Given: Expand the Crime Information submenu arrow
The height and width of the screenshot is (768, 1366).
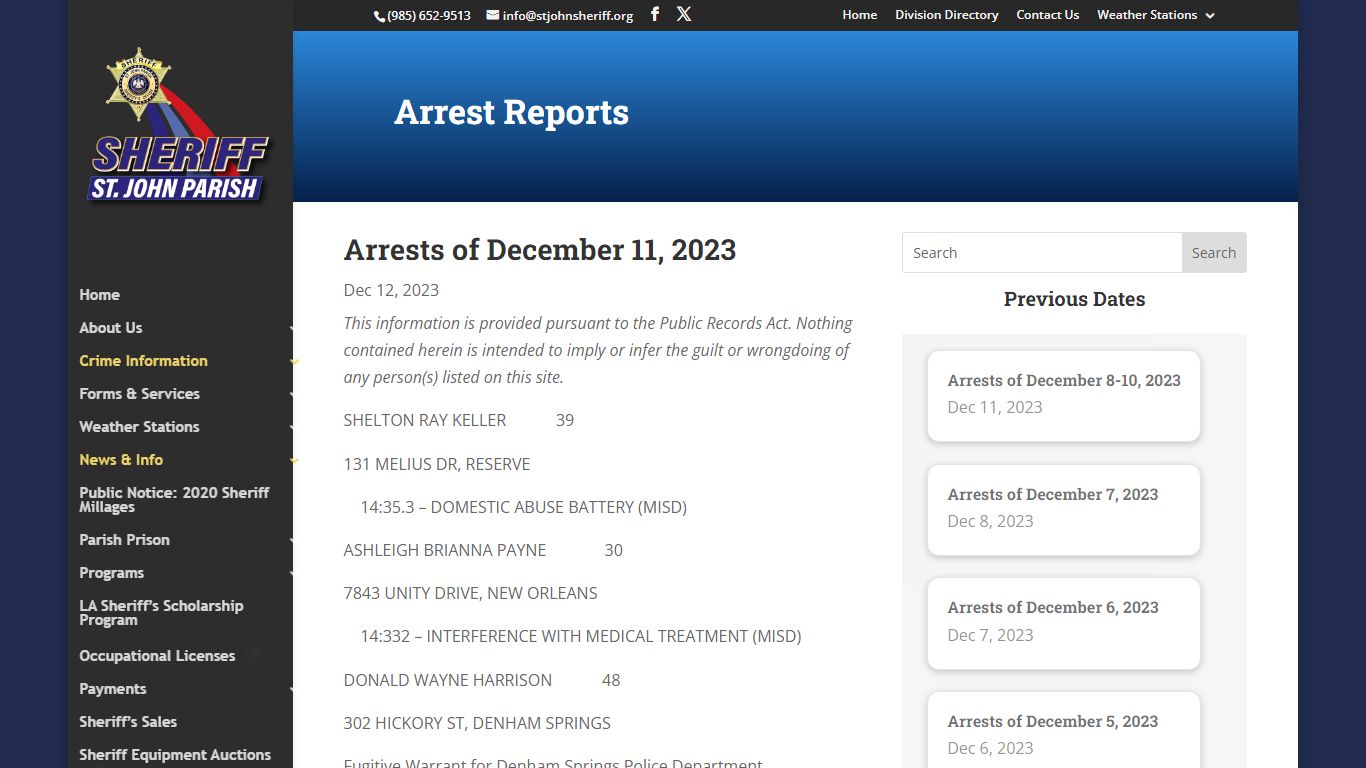Looking at the screenshot, I should pyautogui.click(x=293, y=362).
